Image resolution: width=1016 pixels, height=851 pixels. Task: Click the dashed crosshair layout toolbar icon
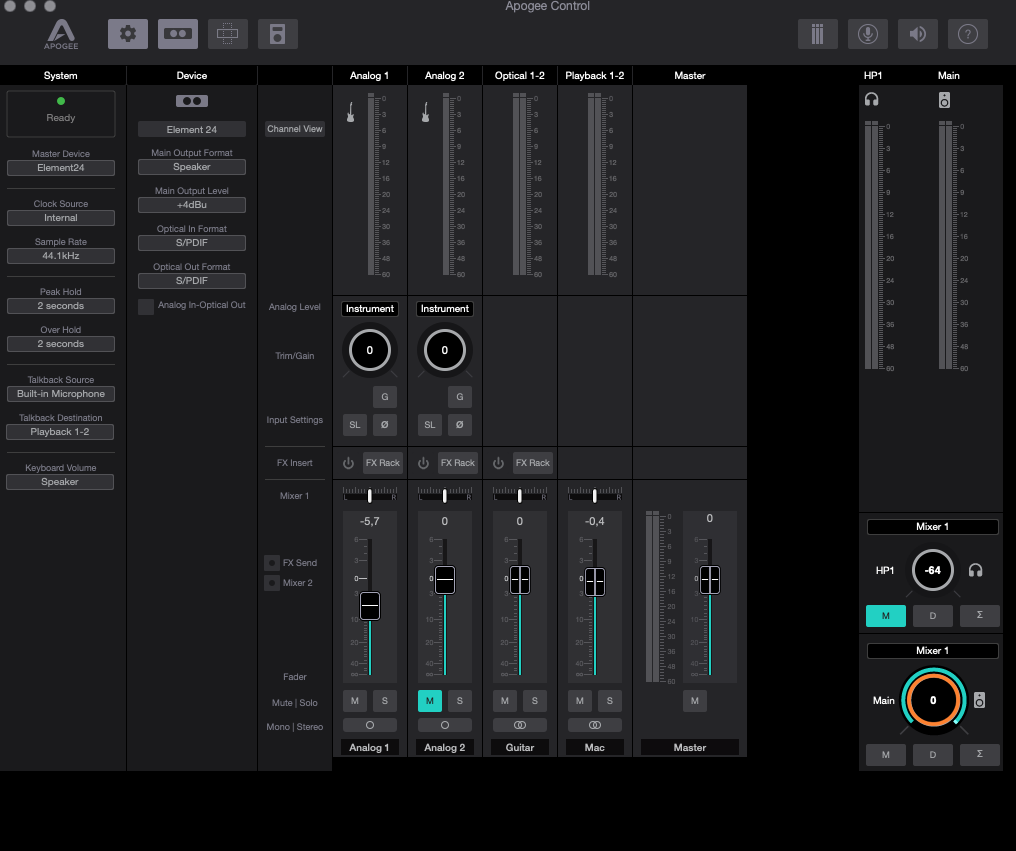click(x=227, y=34)
